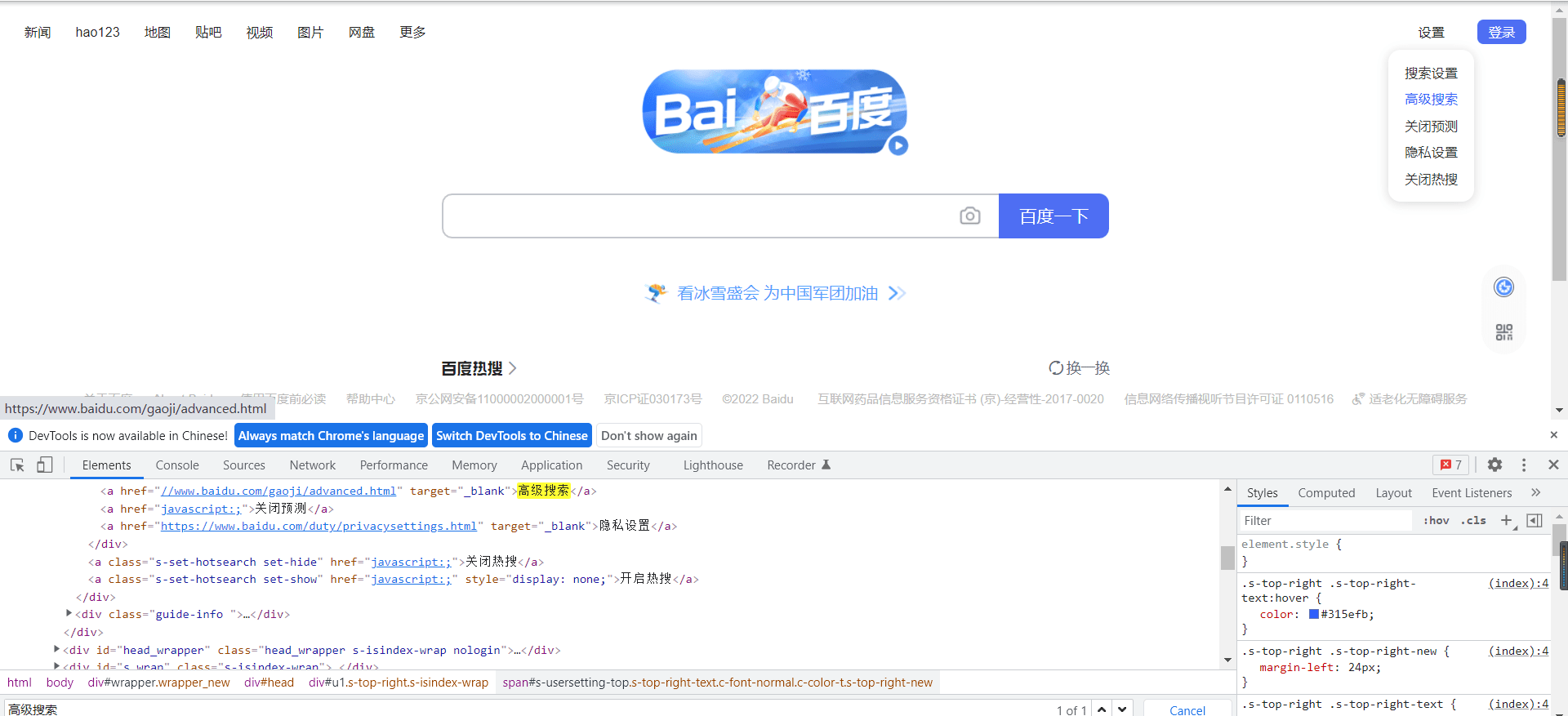
Task: Switch to the Console tab
Action: (x=177, y=465)
